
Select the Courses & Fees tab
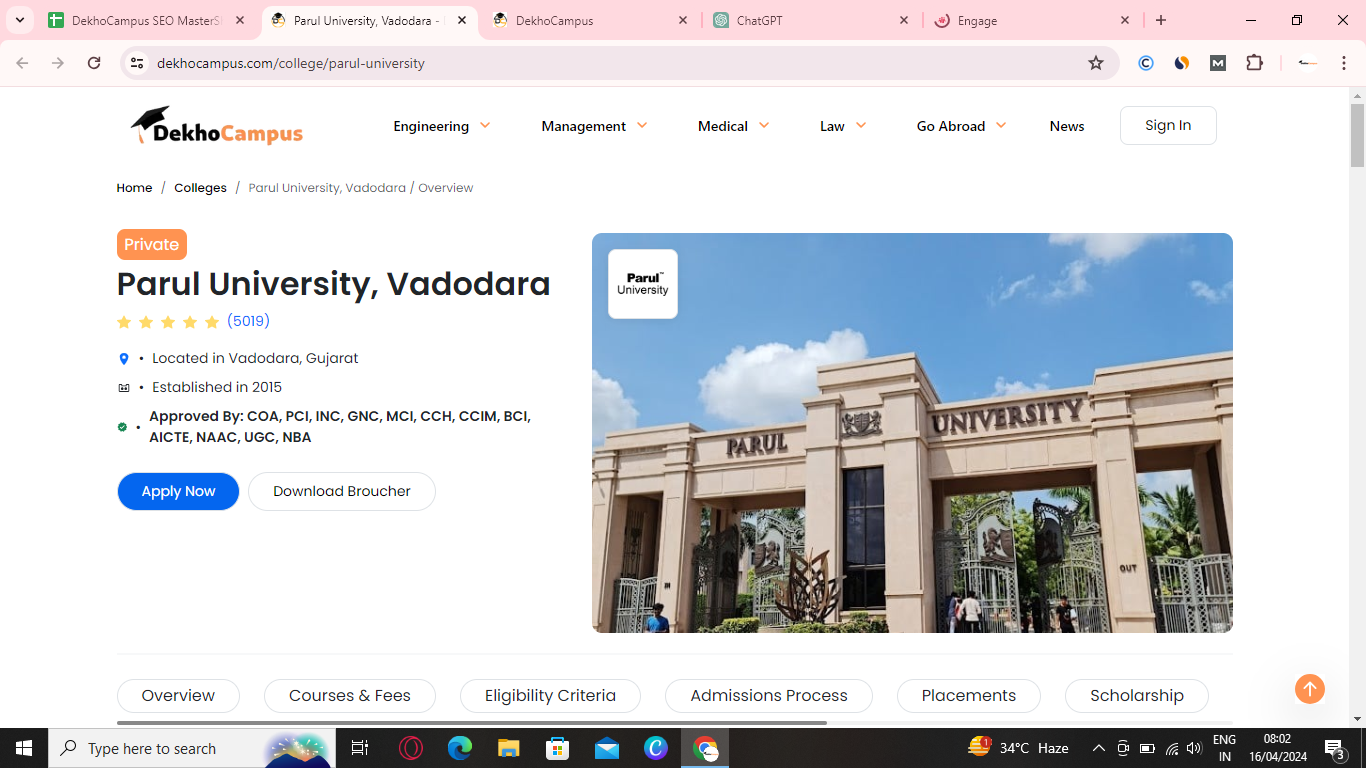coord(350,696)
